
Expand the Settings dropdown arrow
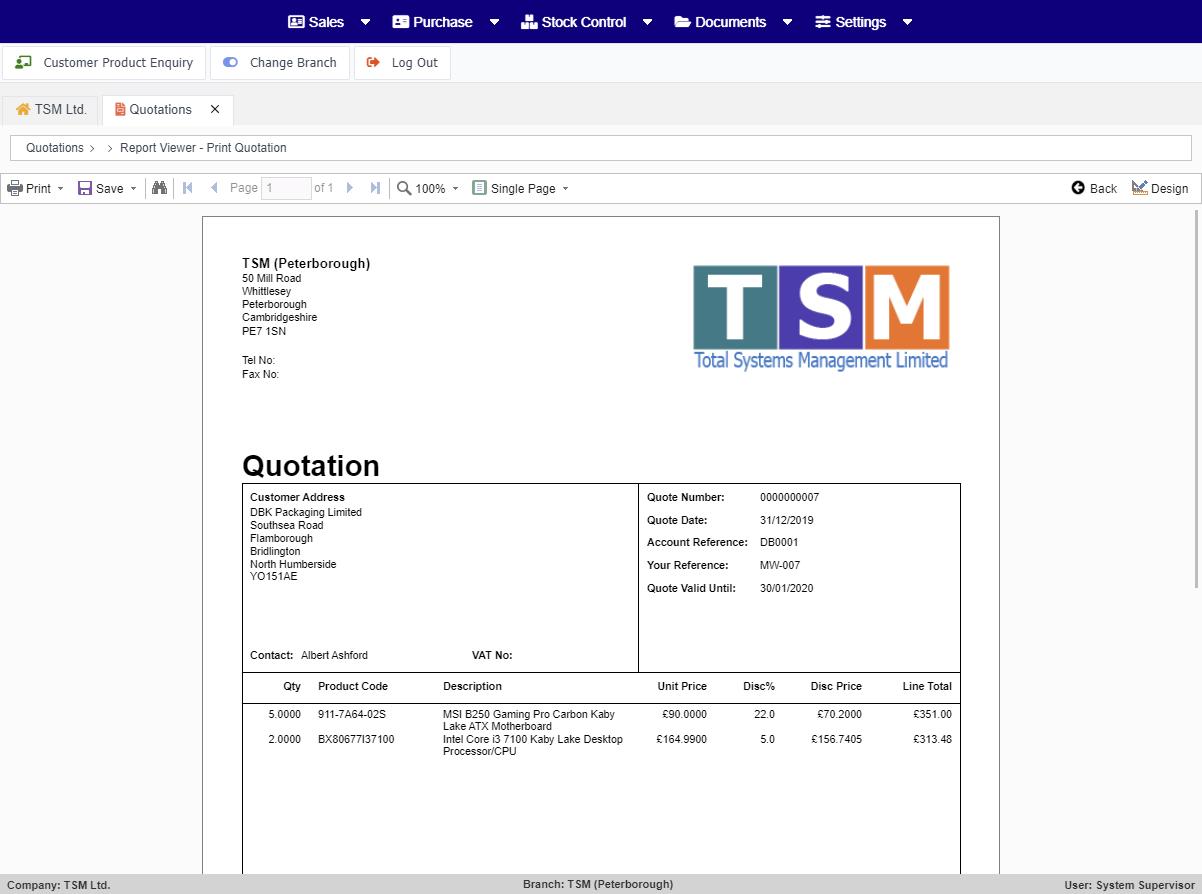pos(907,22)
